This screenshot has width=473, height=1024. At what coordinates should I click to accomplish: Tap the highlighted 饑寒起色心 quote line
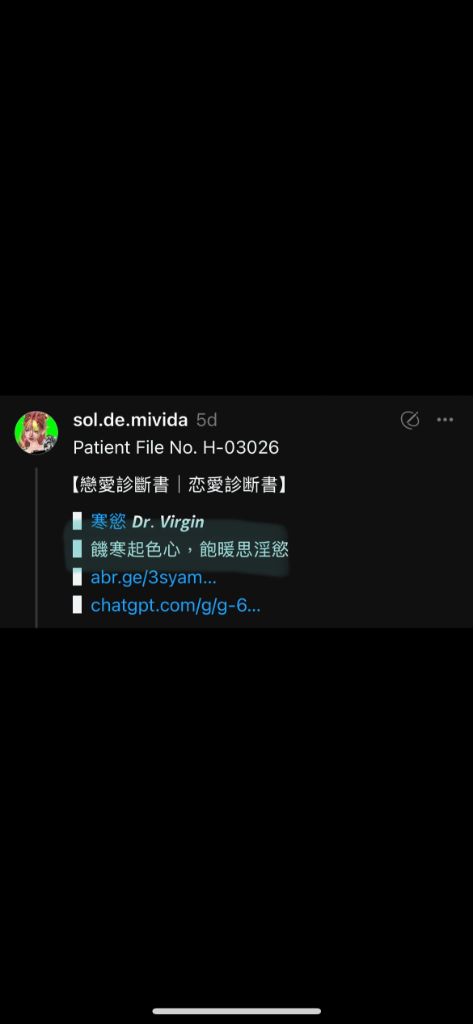pyautogui.click(x=189, y=550)
